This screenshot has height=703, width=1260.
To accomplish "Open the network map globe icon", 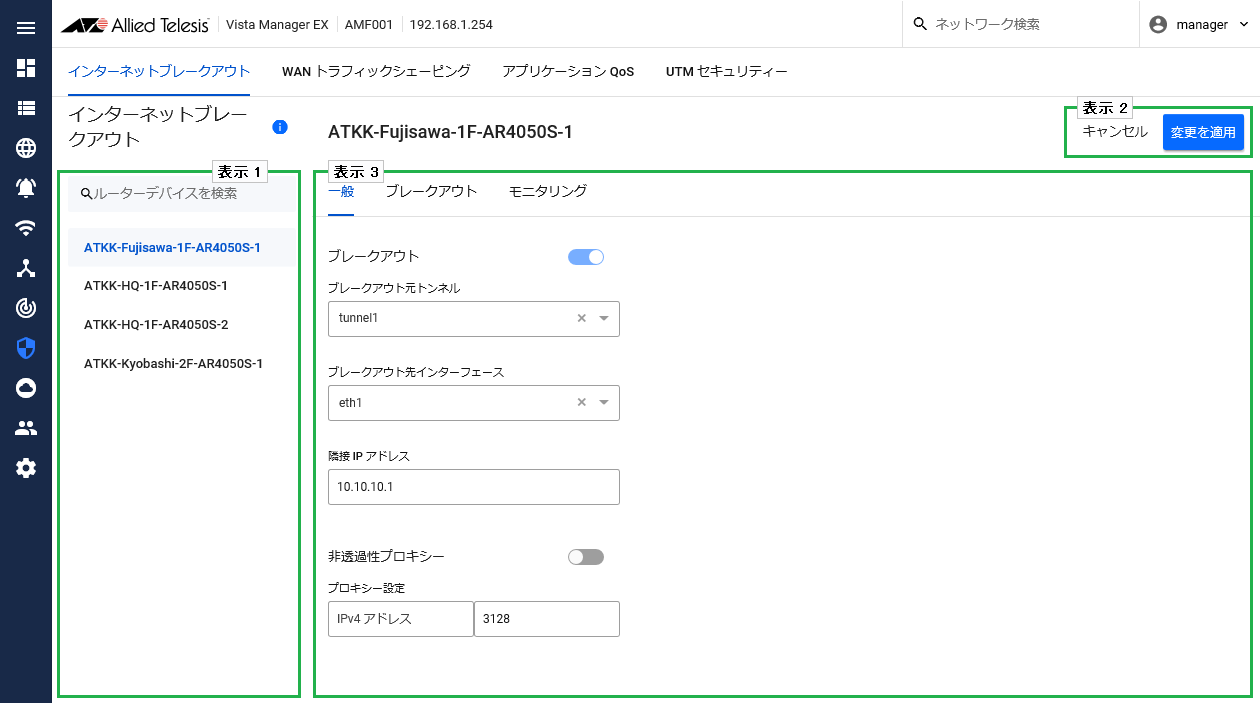I will (x=26, y=148).
